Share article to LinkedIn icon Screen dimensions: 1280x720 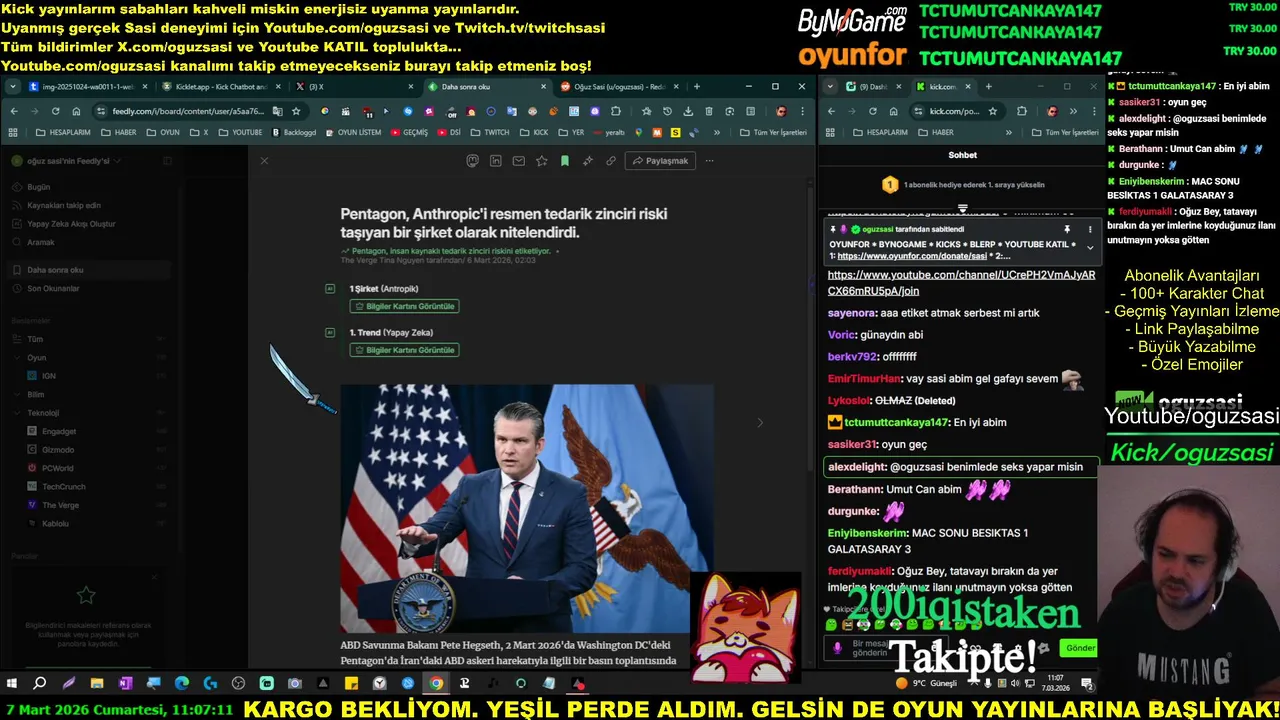(x=495, y=161)
